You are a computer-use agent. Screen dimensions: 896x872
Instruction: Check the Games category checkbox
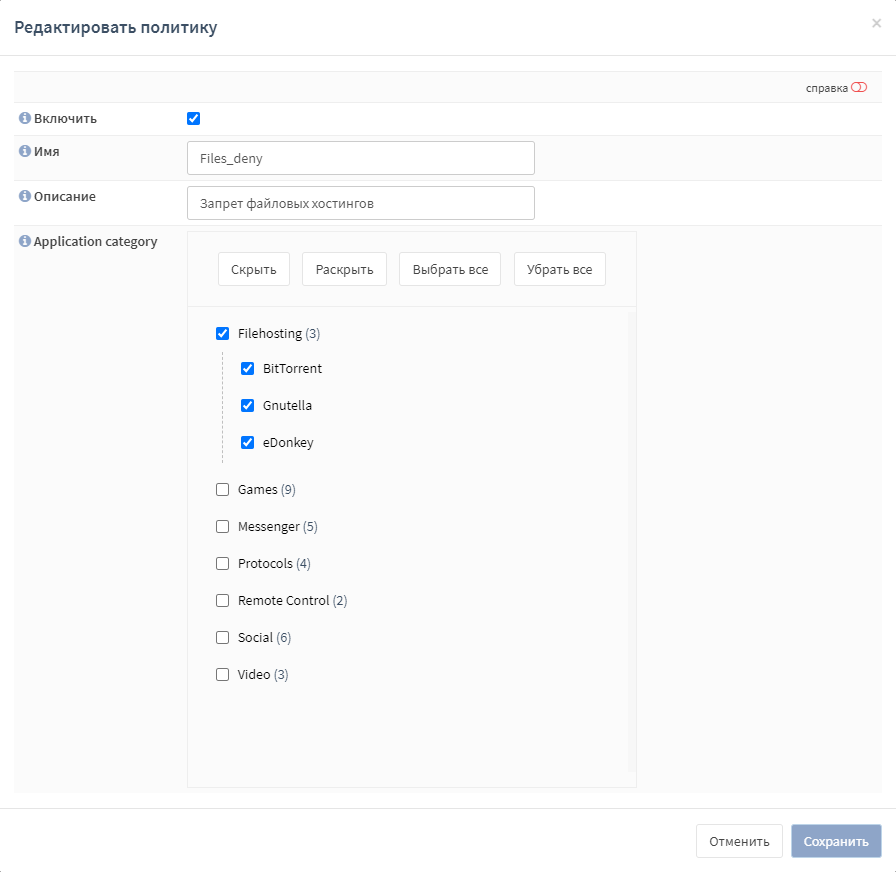[x=222, y=490]
